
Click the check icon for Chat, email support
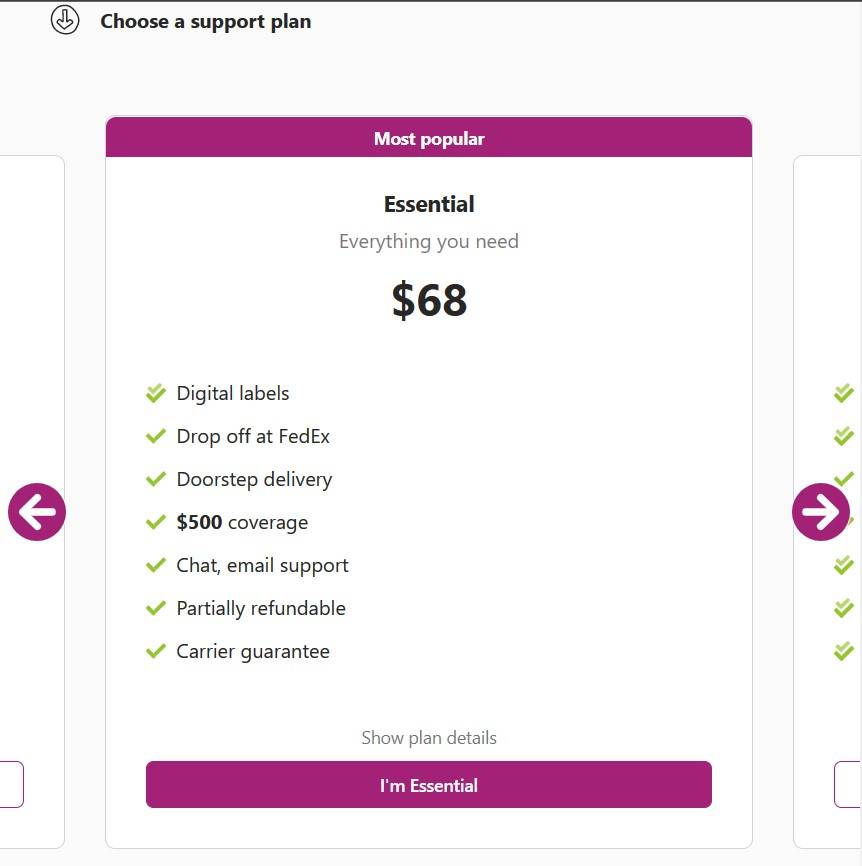156,566
